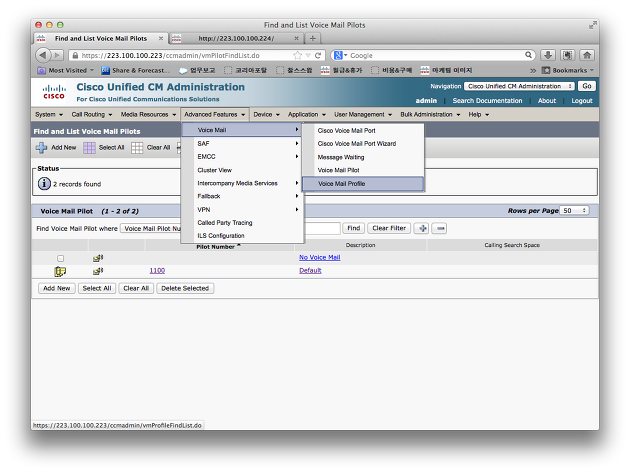Image resolution: width=630 pixels, height=473 pixels.
Task: Open the search engine selector dropdown
Action: point(341,55)
